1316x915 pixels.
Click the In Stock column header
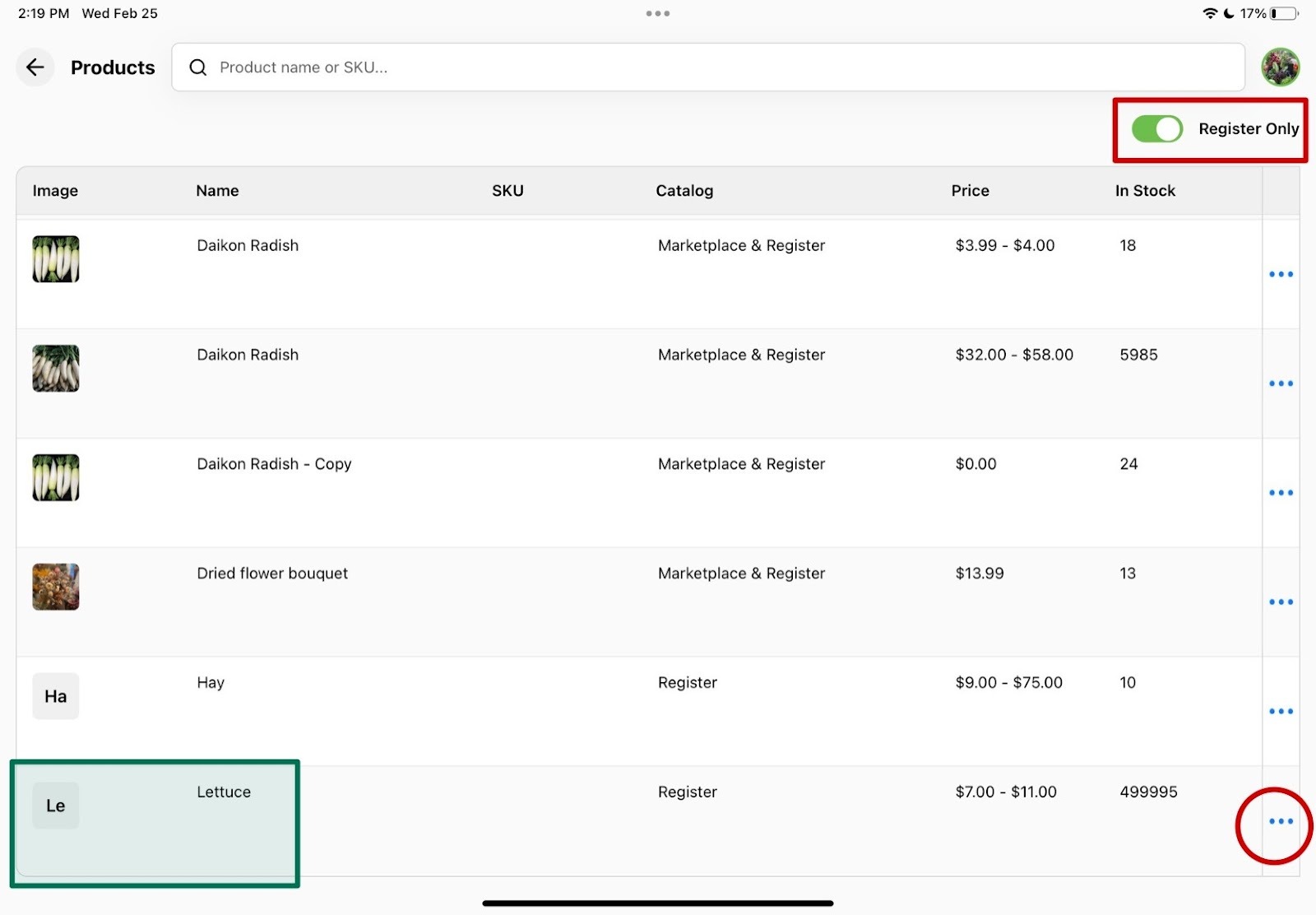(x=1144, y=191)
